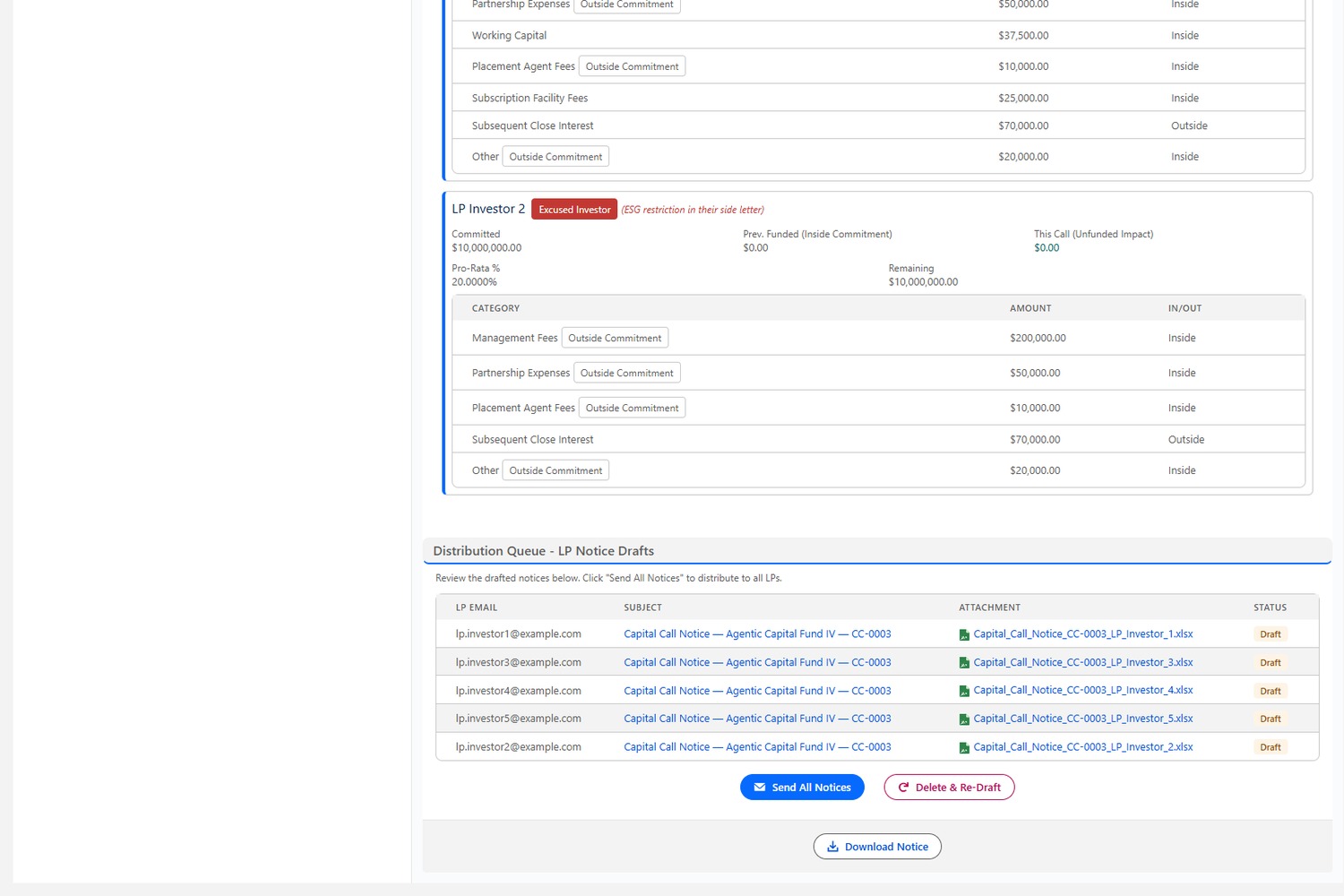Send all notices to LPs
The height and width of the screenshot is (896, 1344).
click(802, 788)
